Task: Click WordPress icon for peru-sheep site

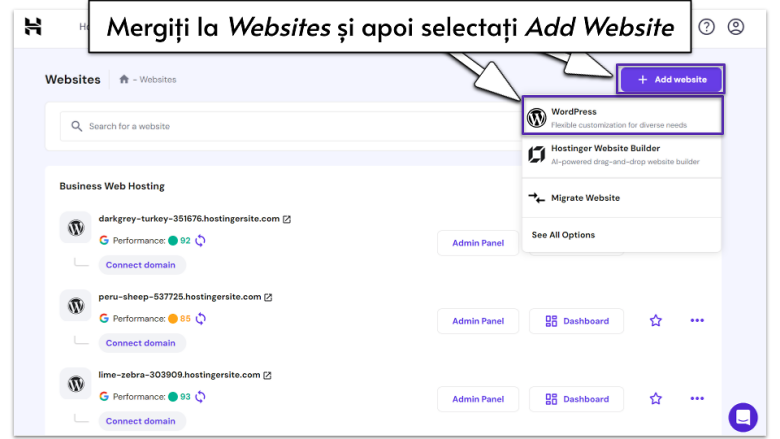Action: coord(76,306)
